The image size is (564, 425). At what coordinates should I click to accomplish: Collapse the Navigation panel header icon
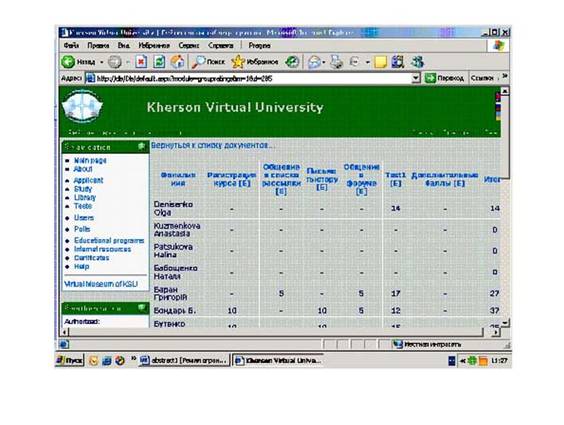coord(141,146)
